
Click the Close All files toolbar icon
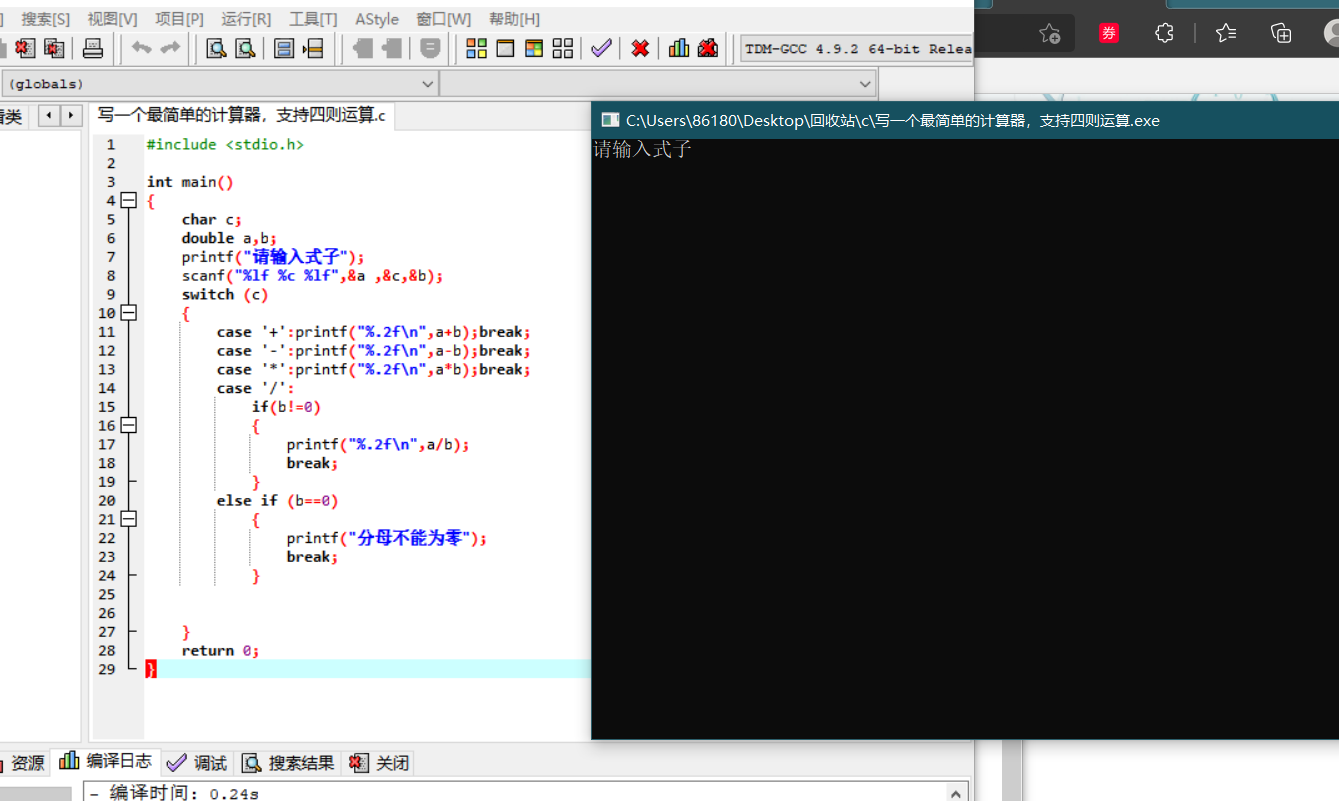54,48
